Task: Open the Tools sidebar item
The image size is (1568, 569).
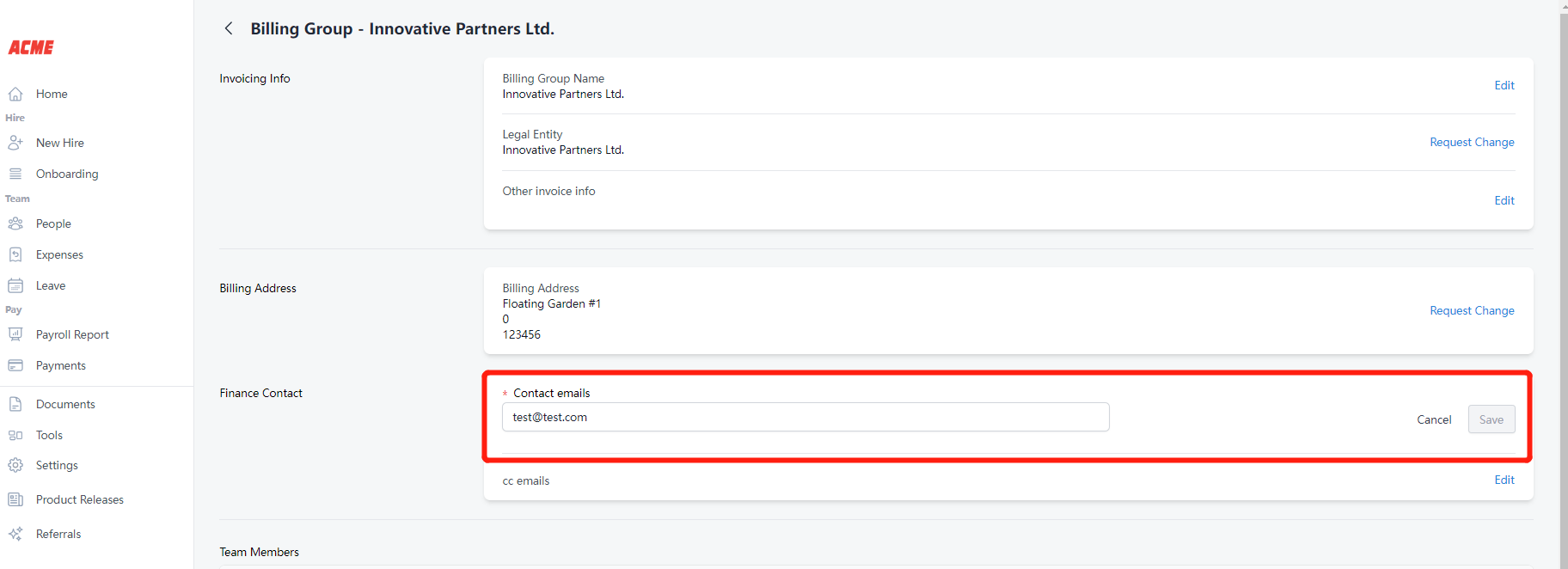Action: 49,435
